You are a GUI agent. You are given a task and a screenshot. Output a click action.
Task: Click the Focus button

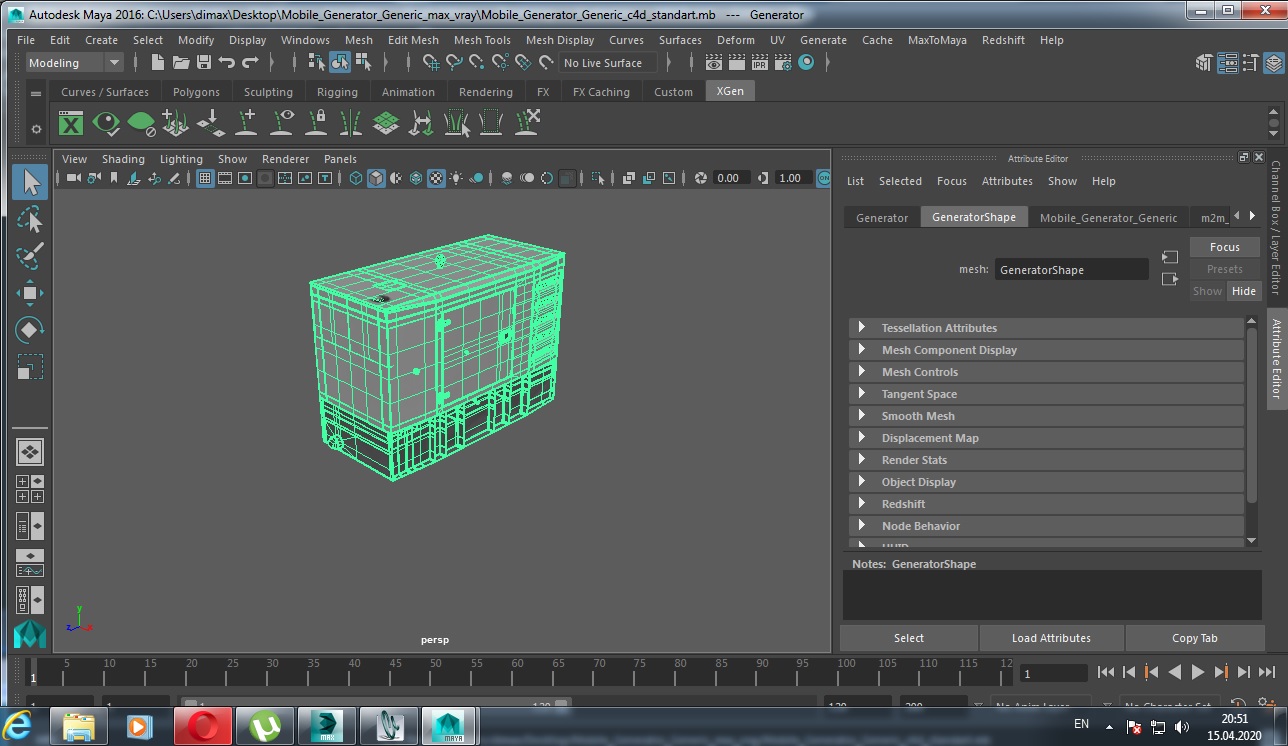[1225, 247]
